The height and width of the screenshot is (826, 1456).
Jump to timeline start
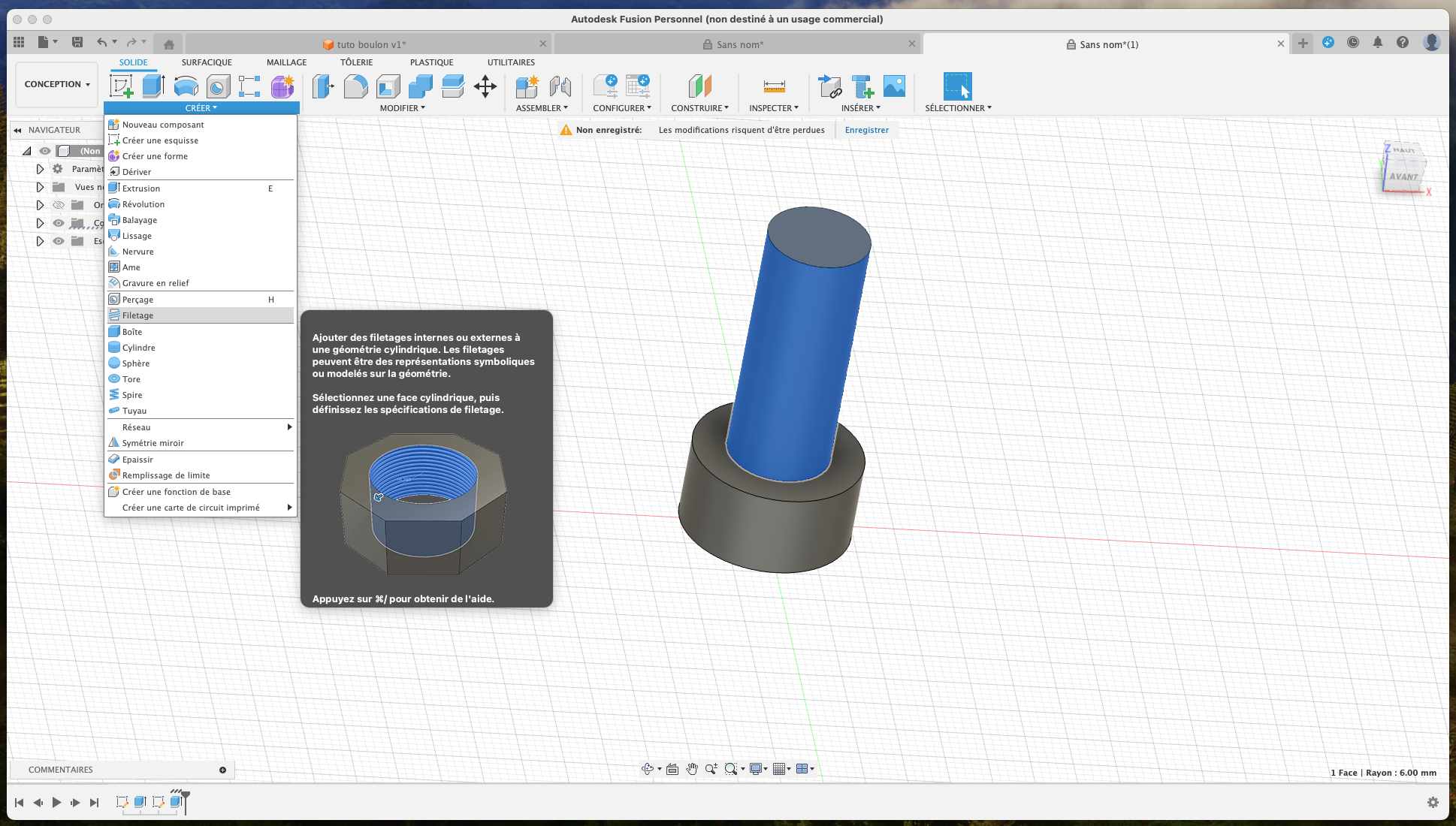click(19, 803)
